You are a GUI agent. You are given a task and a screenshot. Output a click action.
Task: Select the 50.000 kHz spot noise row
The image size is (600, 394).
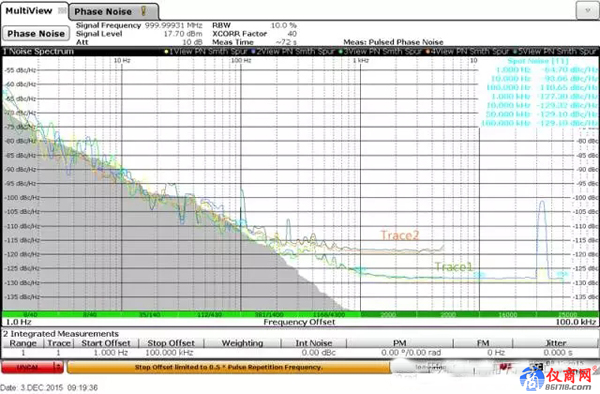(x=542, y=114)
